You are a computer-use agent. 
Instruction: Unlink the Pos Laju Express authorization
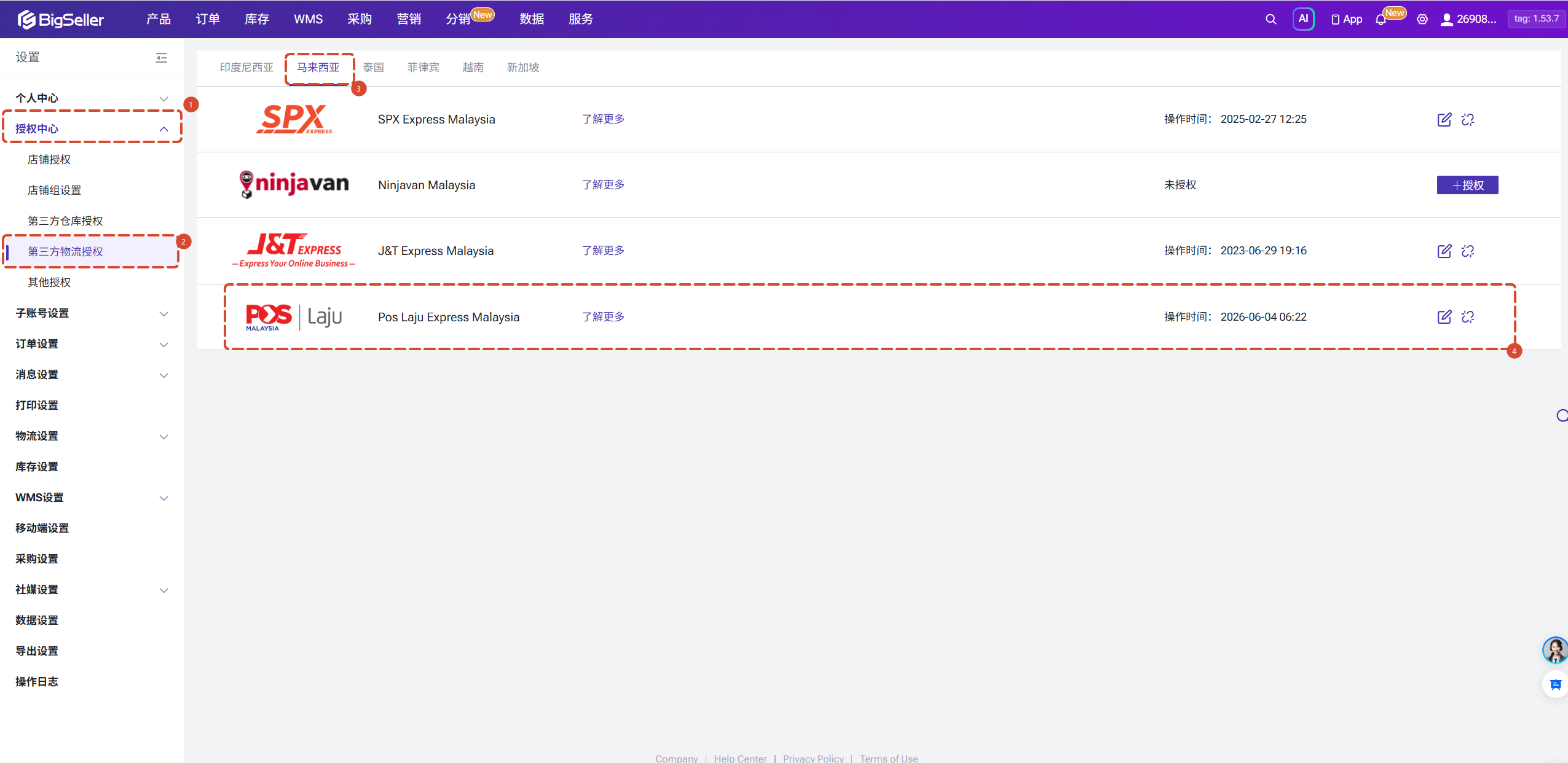1467,316
